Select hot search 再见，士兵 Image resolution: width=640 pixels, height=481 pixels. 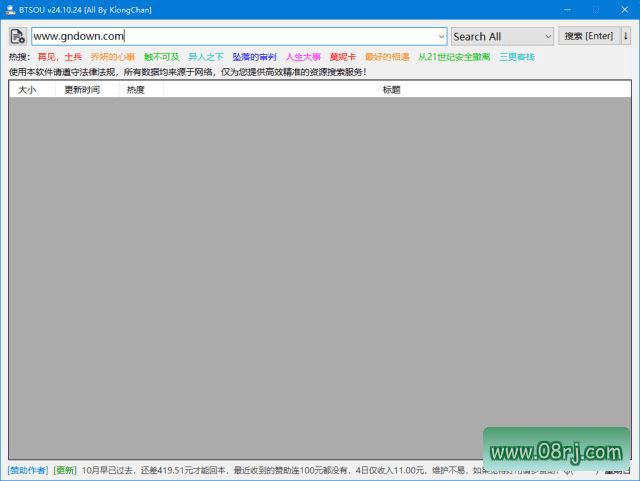pos(60,57)
